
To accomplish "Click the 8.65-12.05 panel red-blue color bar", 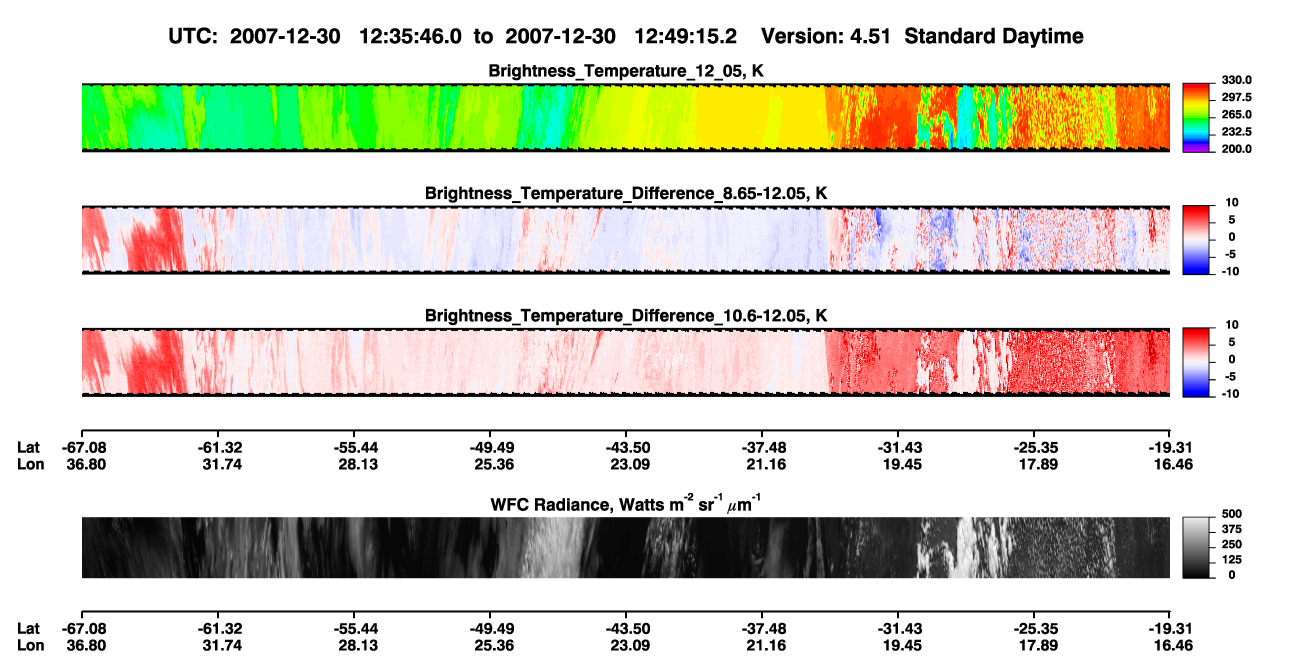I will tap(1197, 240).
